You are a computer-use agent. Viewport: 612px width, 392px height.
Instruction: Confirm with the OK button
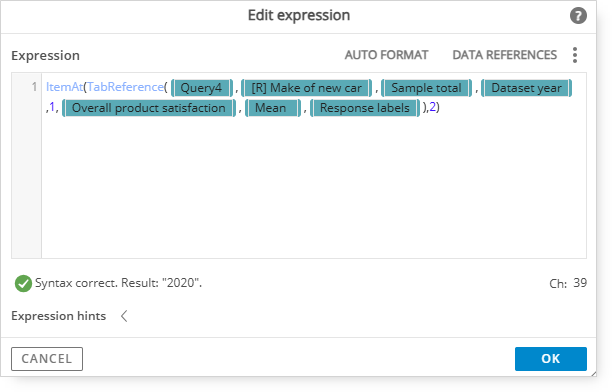pos(551,359)
